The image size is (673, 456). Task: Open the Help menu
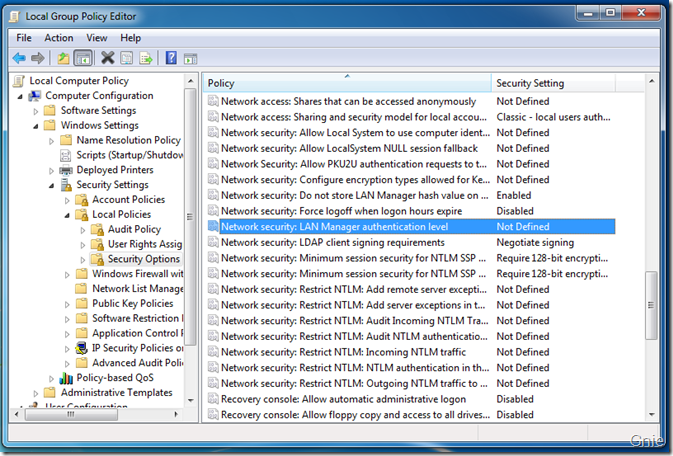tap(130, 38)
